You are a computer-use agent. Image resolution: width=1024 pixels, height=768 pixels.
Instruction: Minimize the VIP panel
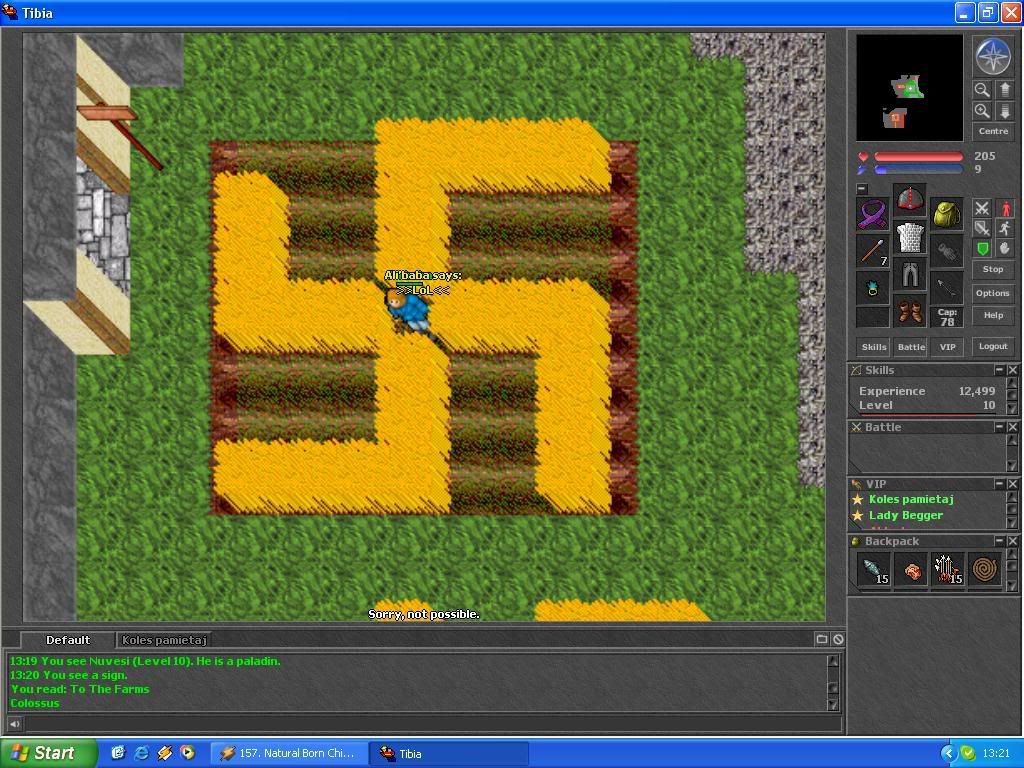[999, 484]
